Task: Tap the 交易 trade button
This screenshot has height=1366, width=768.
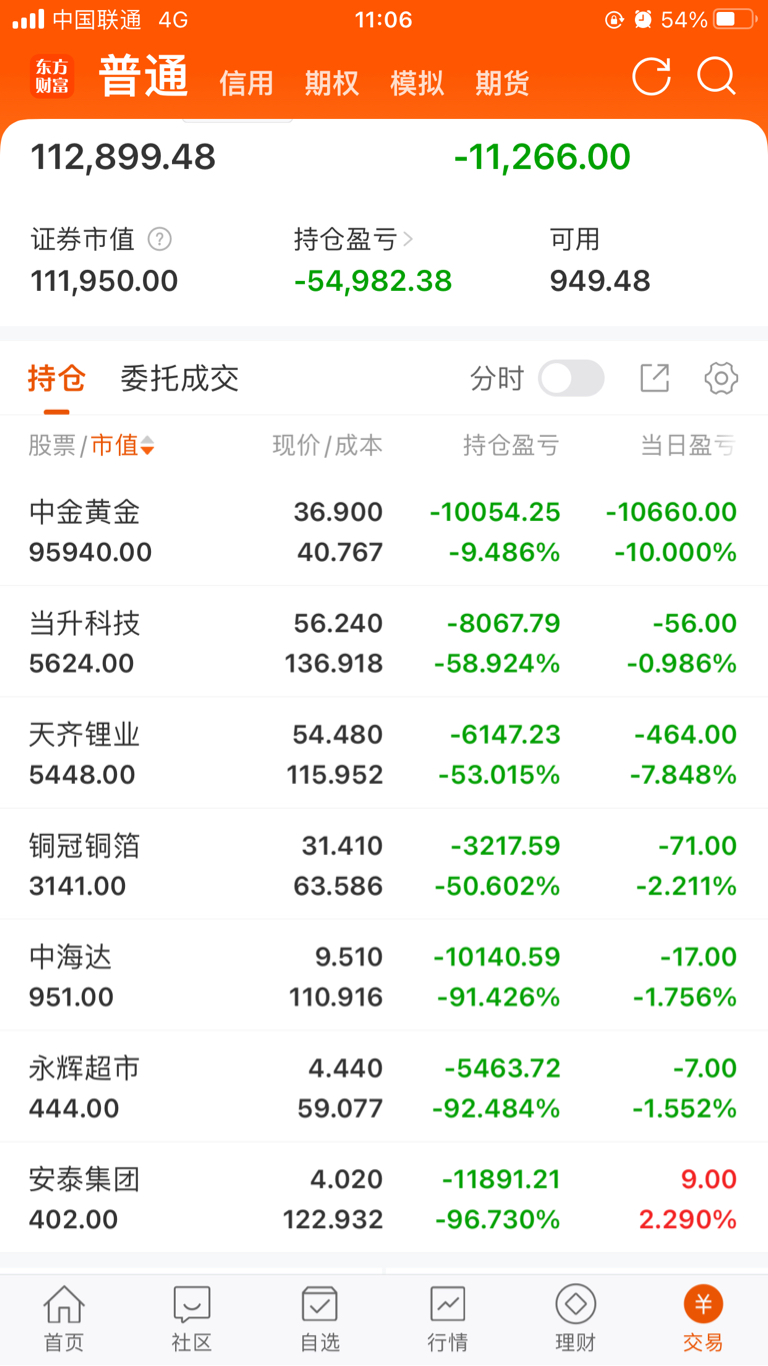Action: [x=703, y=1318]
